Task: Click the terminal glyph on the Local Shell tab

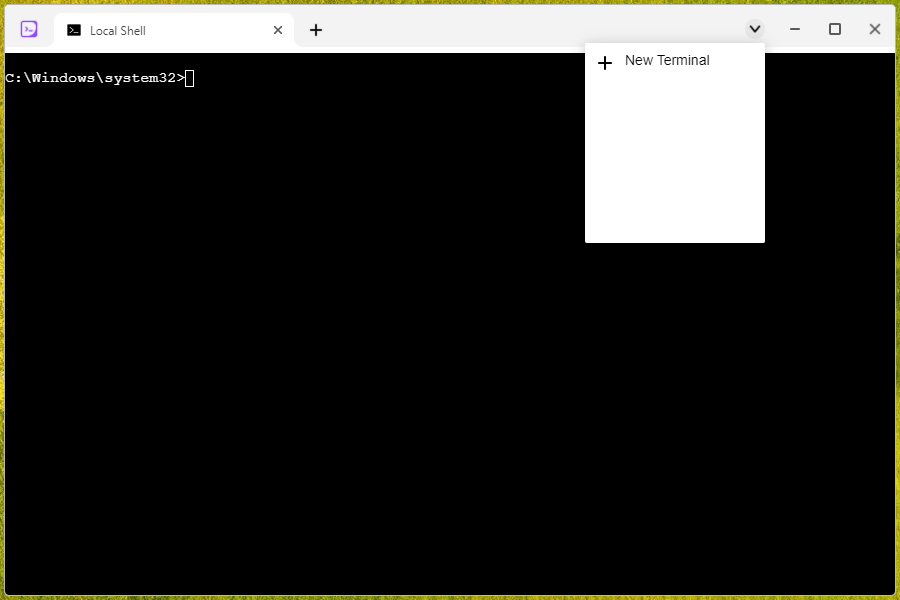Action: point(73,30)
